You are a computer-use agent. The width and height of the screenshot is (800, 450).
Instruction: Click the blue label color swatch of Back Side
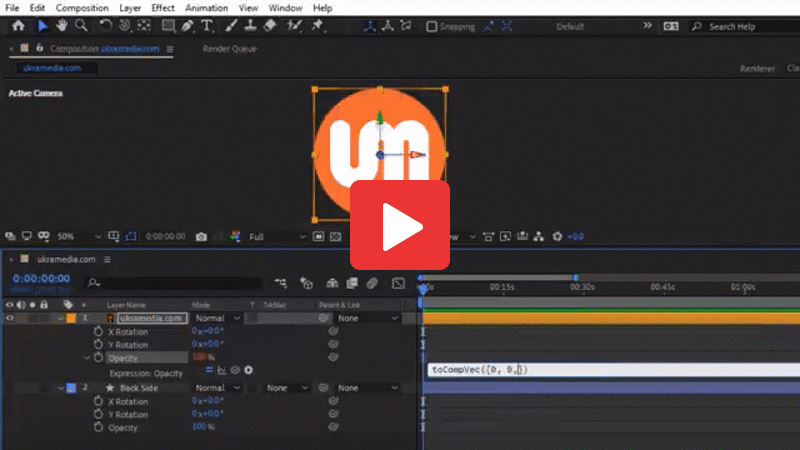pos(71,388)
